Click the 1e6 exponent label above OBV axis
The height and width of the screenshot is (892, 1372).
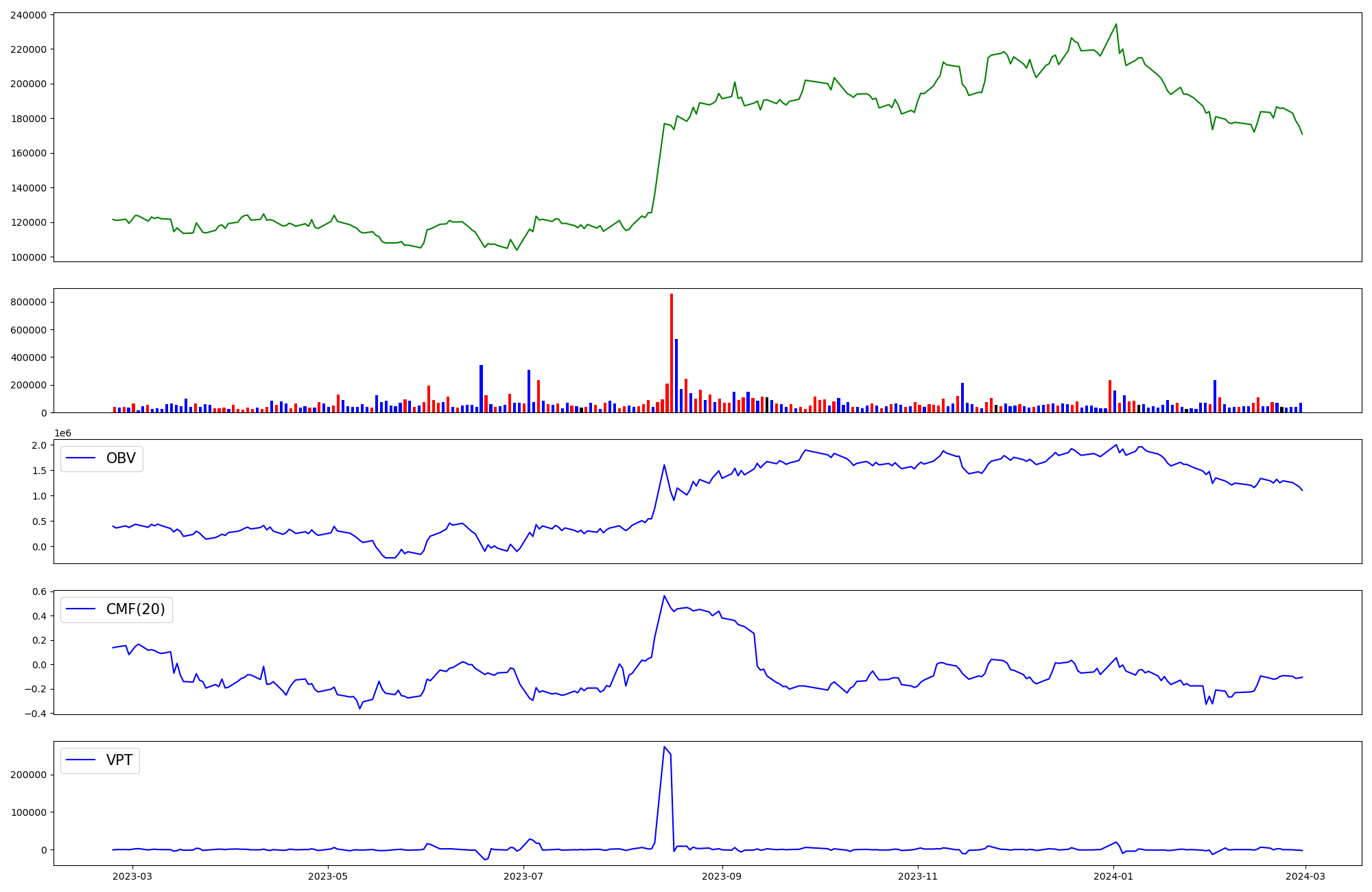[62, 434]
